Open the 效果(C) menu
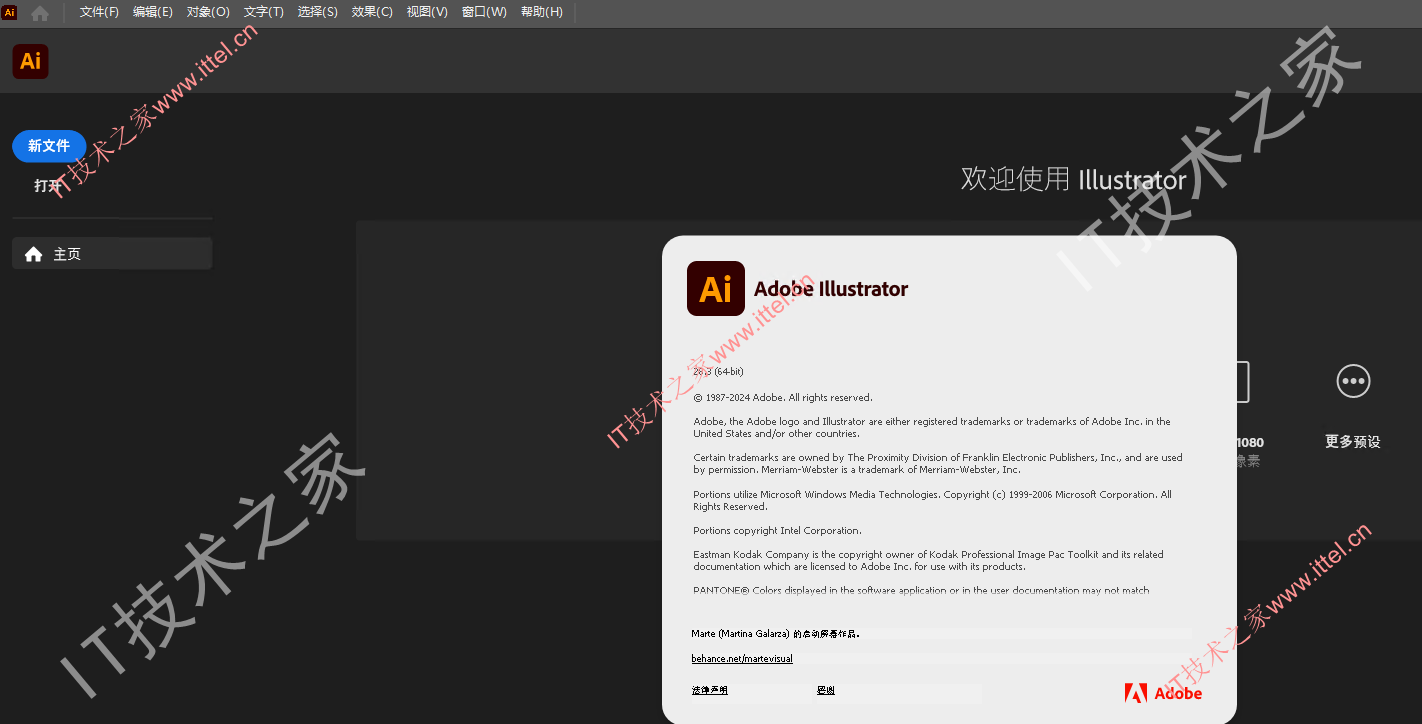The image size is (1422, 724). pos(372,12)
